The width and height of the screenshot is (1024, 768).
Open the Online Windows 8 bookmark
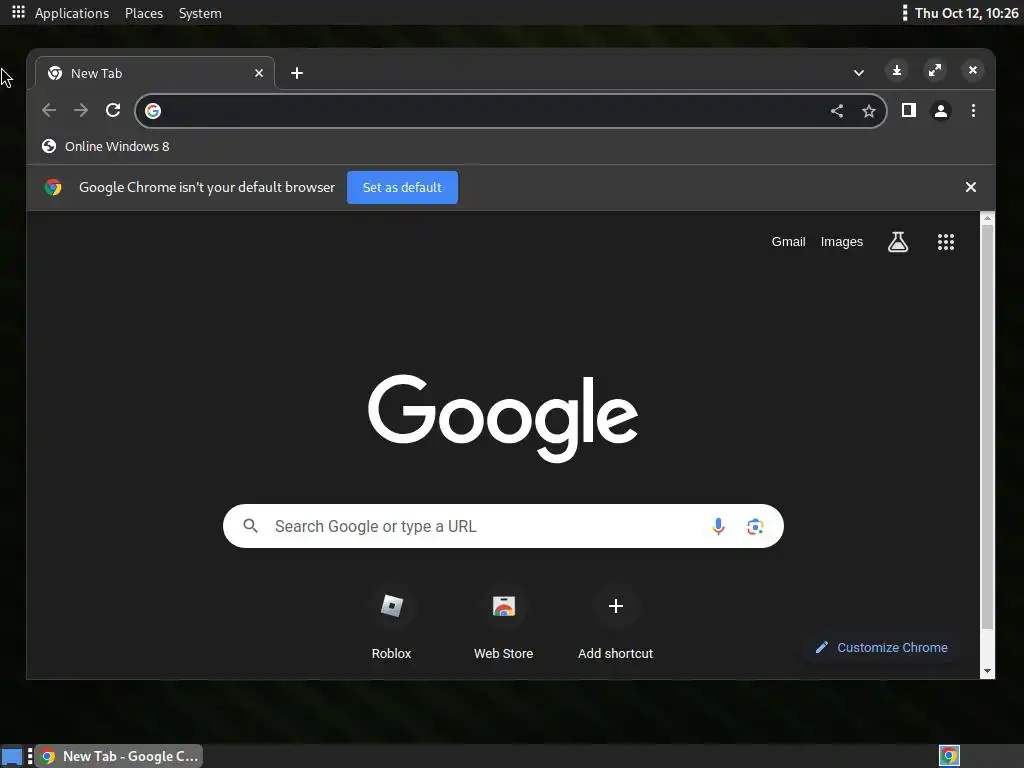pyautogui.click(x=105, y=146)
